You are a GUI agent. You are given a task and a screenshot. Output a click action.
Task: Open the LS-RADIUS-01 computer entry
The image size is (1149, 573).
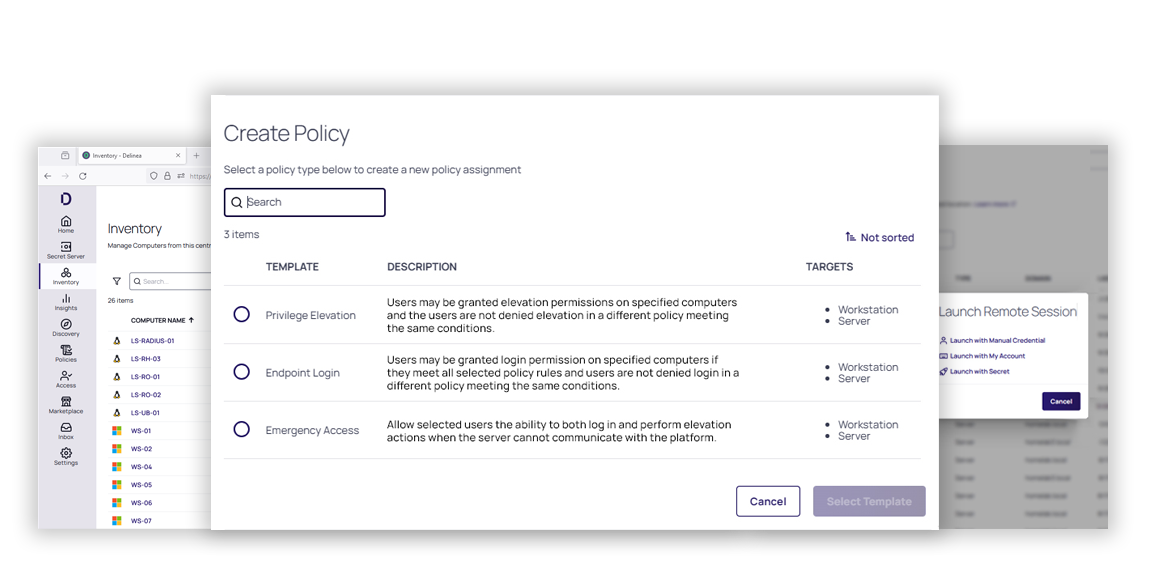click(x=152, y=341)
